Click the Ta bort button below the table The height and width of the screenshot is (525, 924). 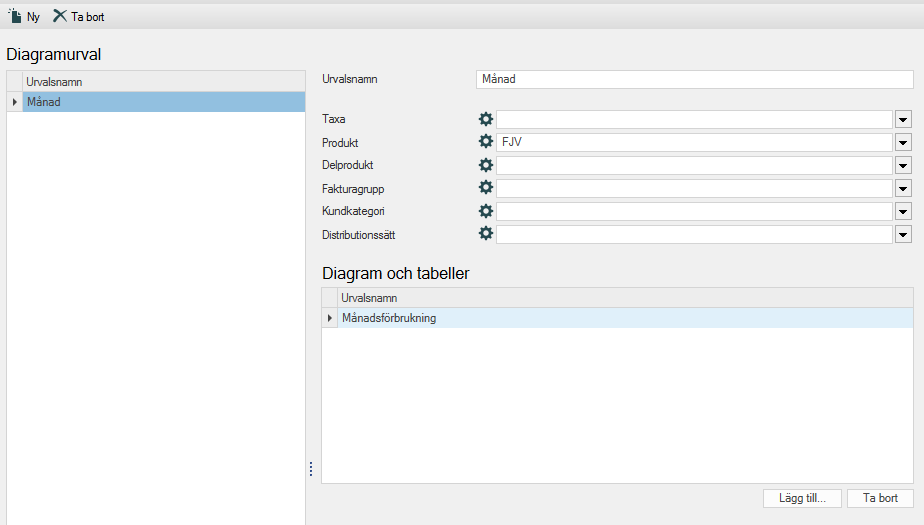coord(880,498)
